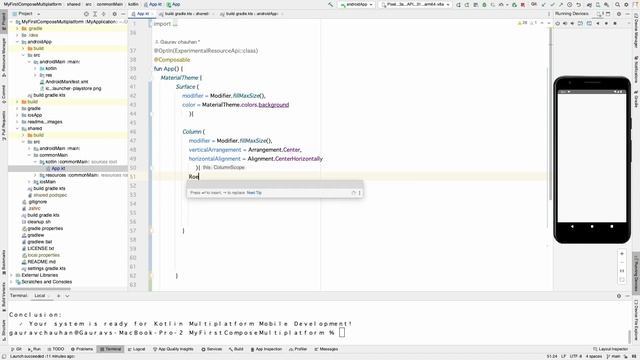The height and width of the screenshot is (360, 640).
Task: Open Device Manager side panel
Action: click(636, 31)
